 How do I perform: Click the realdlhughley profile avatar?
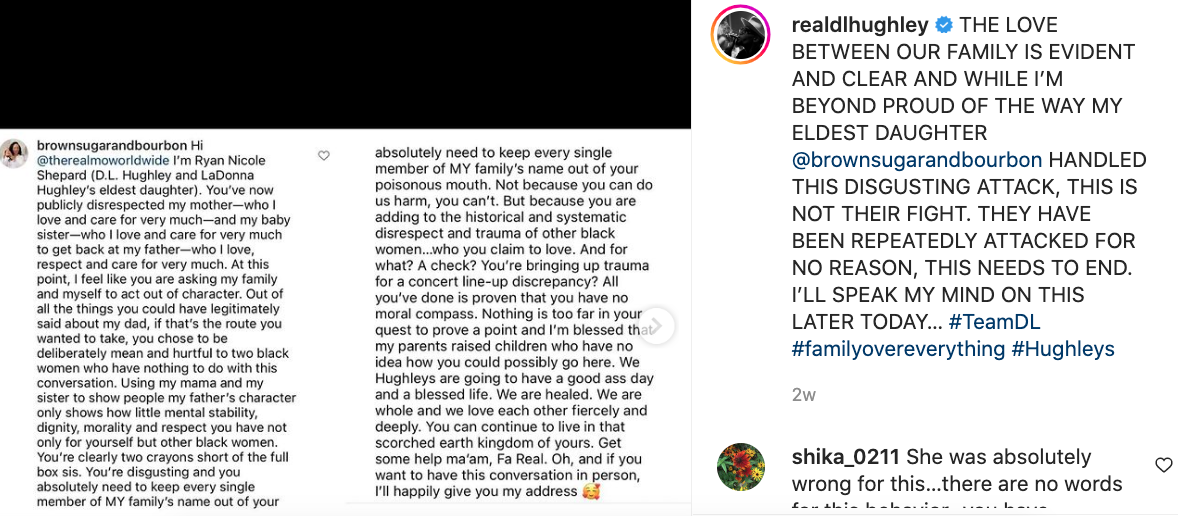click(x=740, y=38)
